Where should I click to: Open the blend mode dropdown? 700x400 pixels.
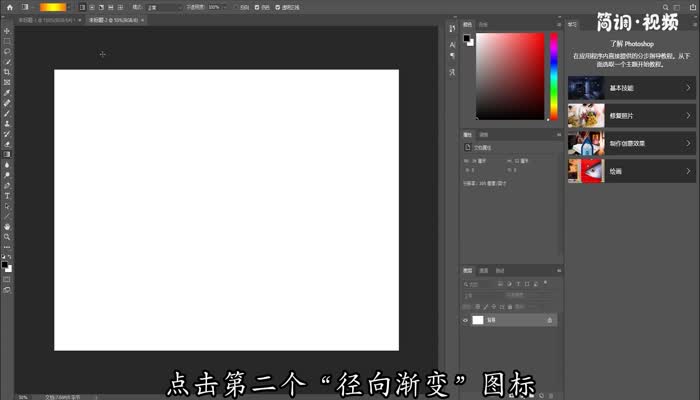pos(163,7)
